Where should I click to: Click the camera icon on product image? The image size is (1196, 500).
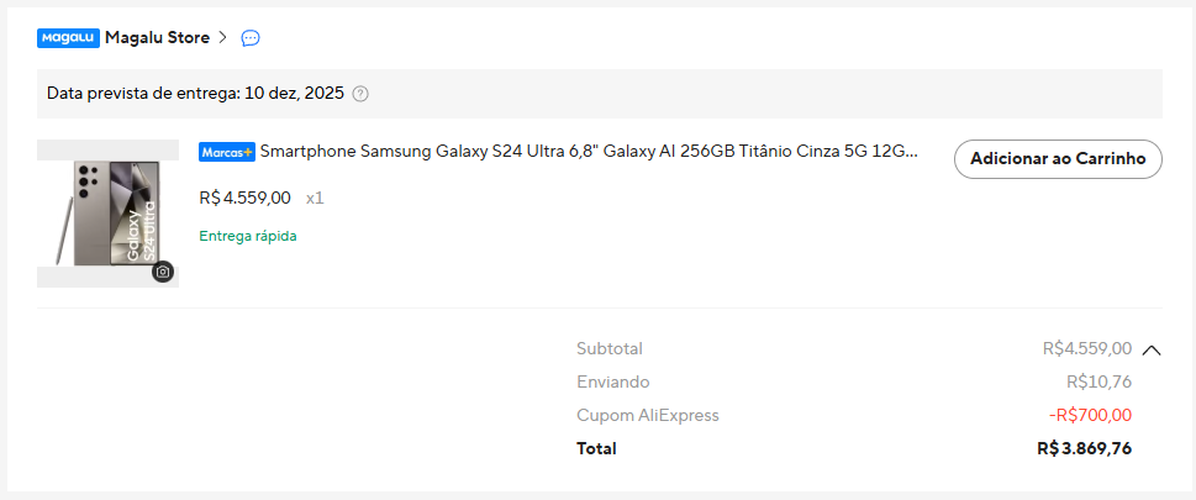(163, 272)
